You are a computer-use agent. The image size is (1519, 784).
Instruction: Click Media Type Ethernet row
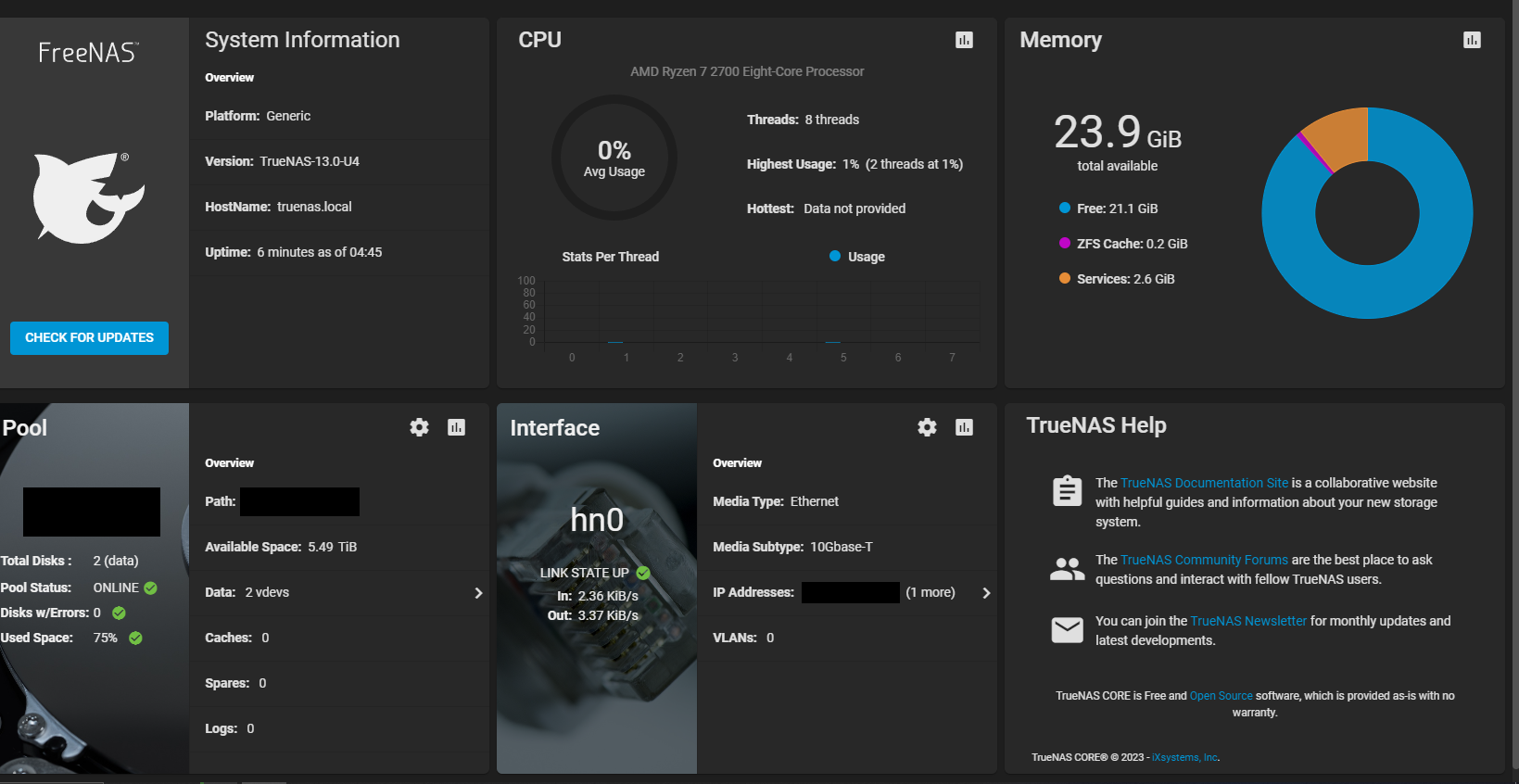[846, 501]
